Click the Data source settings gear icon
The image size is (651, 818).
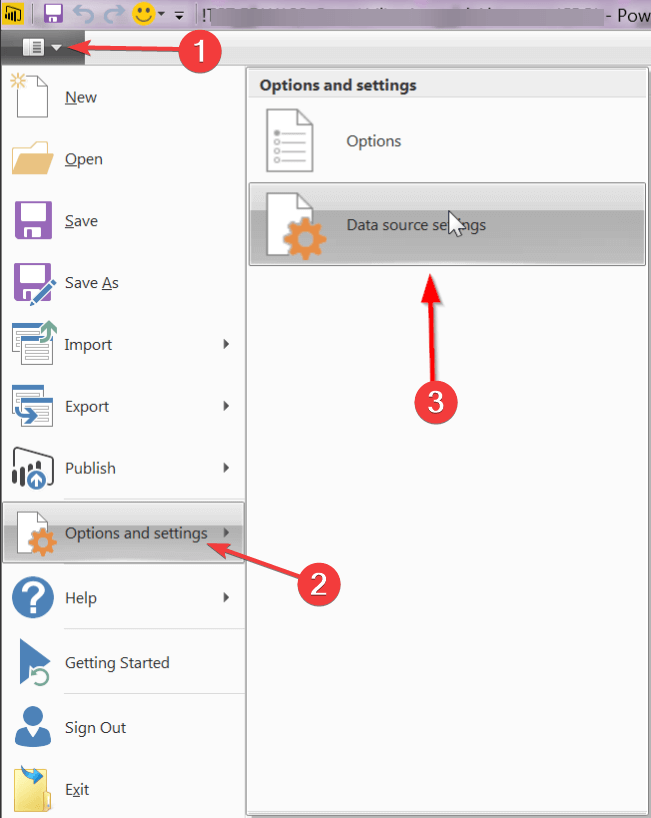coord(296,226)
